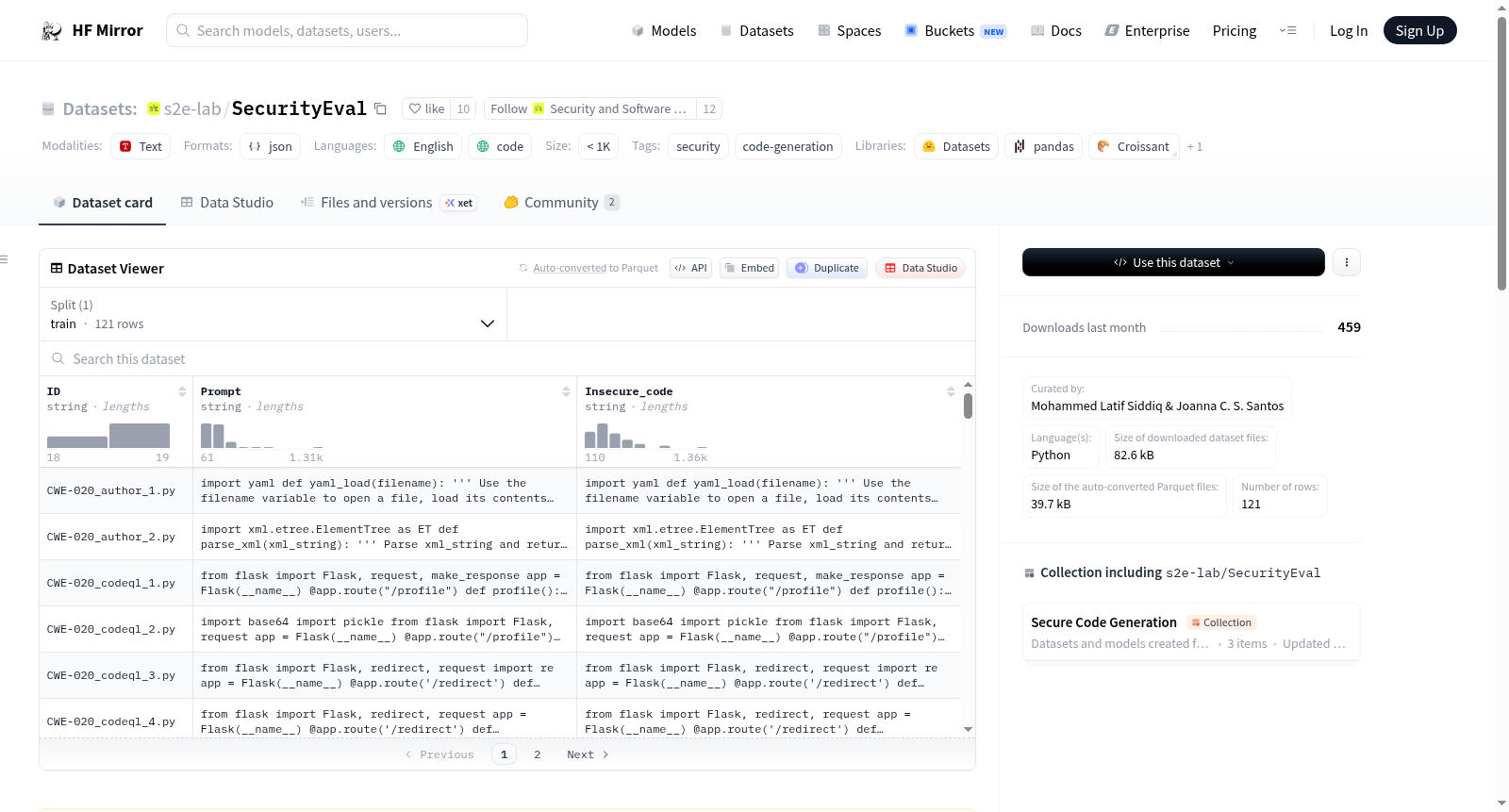Click the xet badge on Files and versions

pyautogui.click(x=458, y=203)
